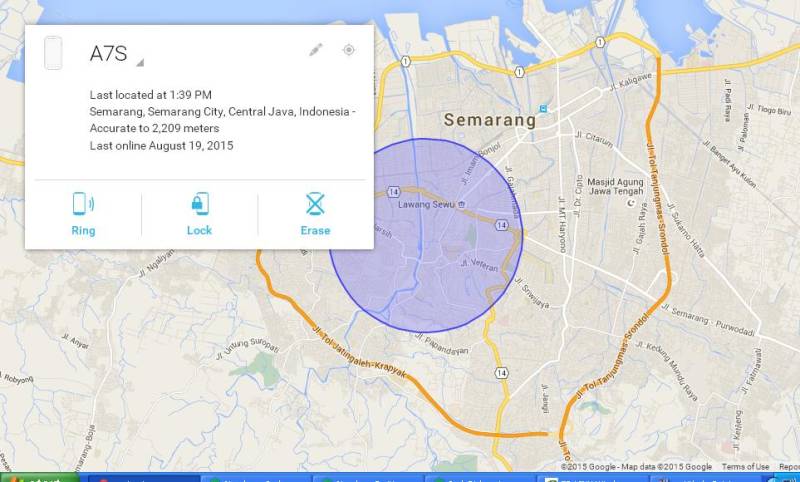
Task: Click the Jl. Untung Suropati street label
Action: coord(247,348)
